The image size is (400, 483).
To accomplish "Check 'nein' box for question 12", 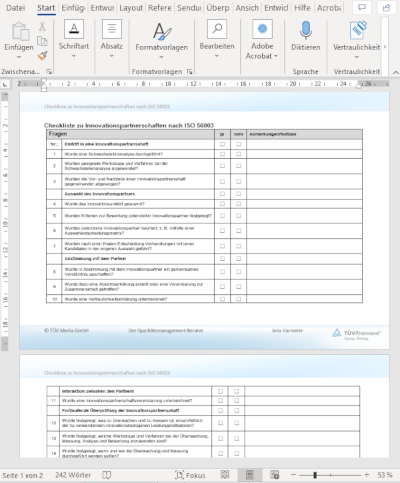I will (x=236, y=423).
